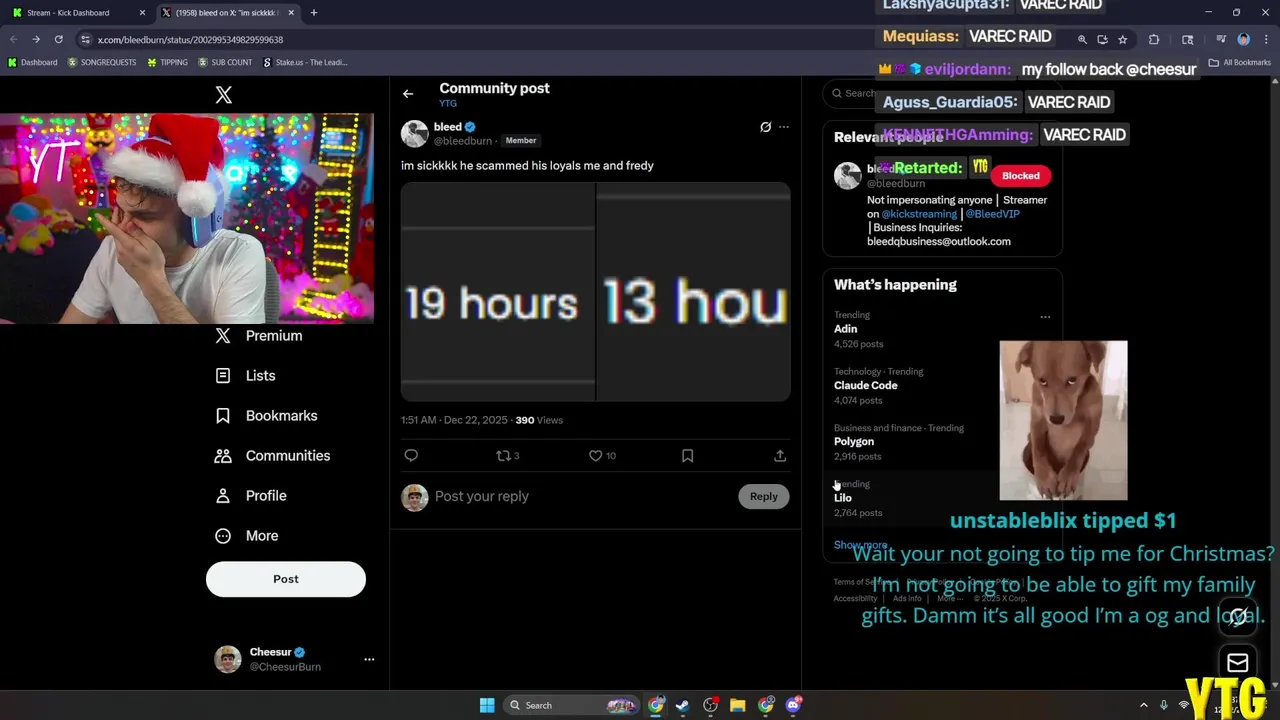This screenshot has height=720, width=1280.
Task: Open Chrome profile avatar
Action: tap(1244, 40)
